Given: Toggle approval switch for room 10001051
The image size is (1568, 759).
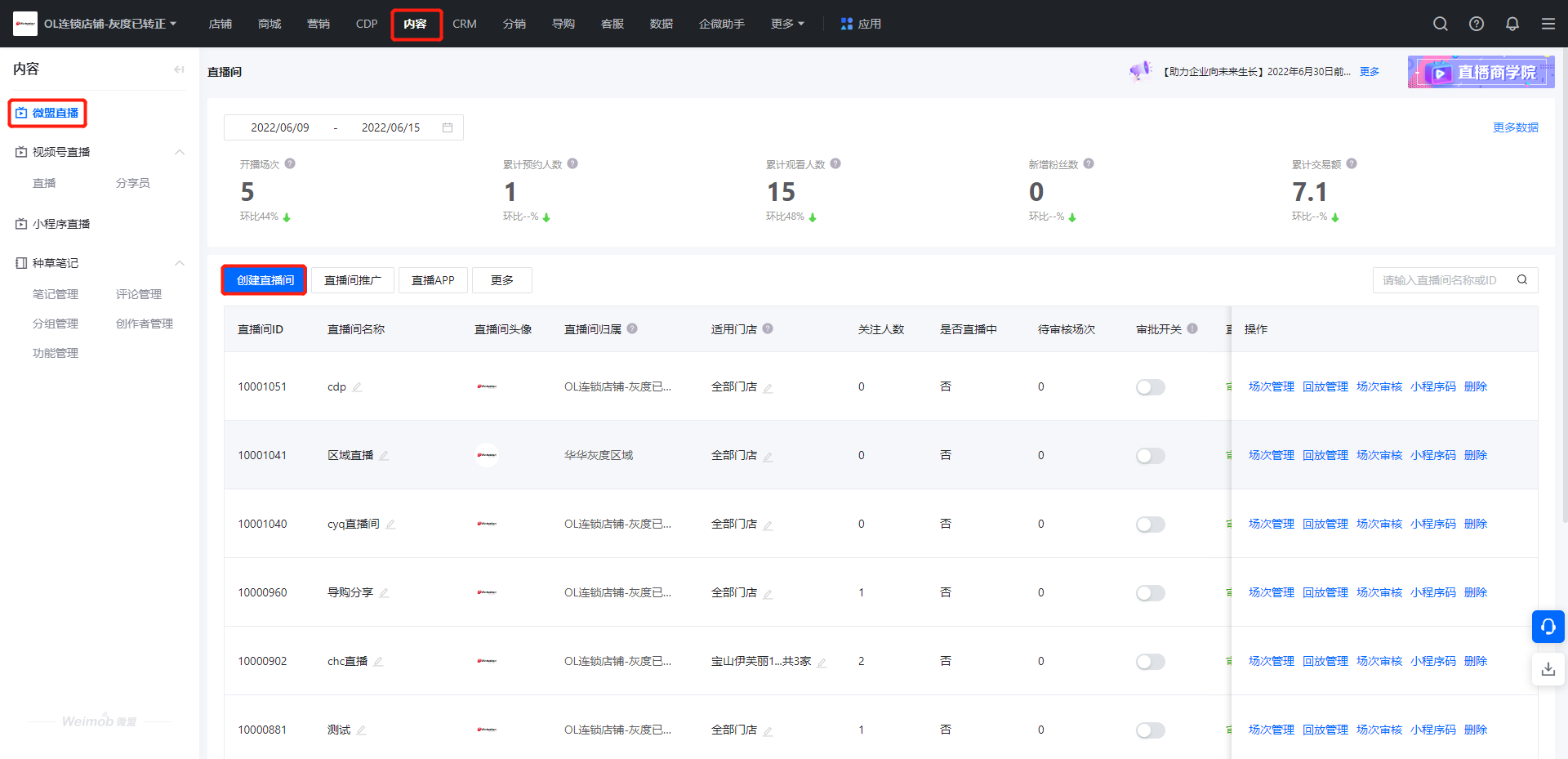Looking at the screenshot, I should pyautogui.click(x=1151, y=387).
